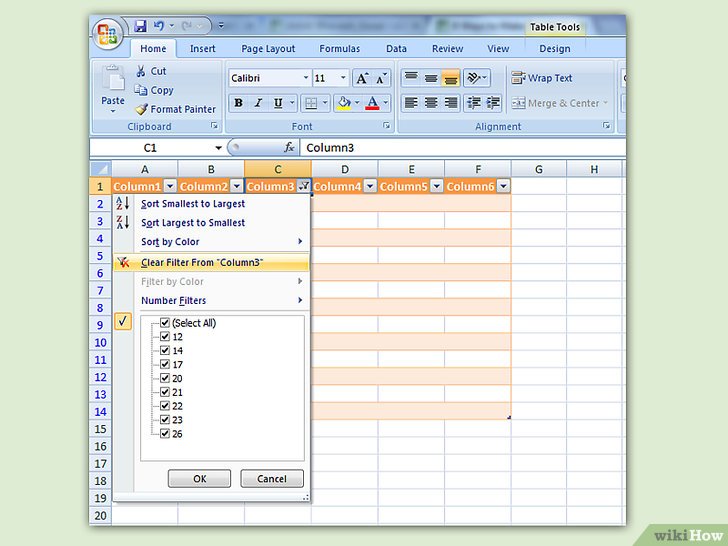Activate Format Painter brush
Screen dimensions: 728x546
(x=176, y=109)
